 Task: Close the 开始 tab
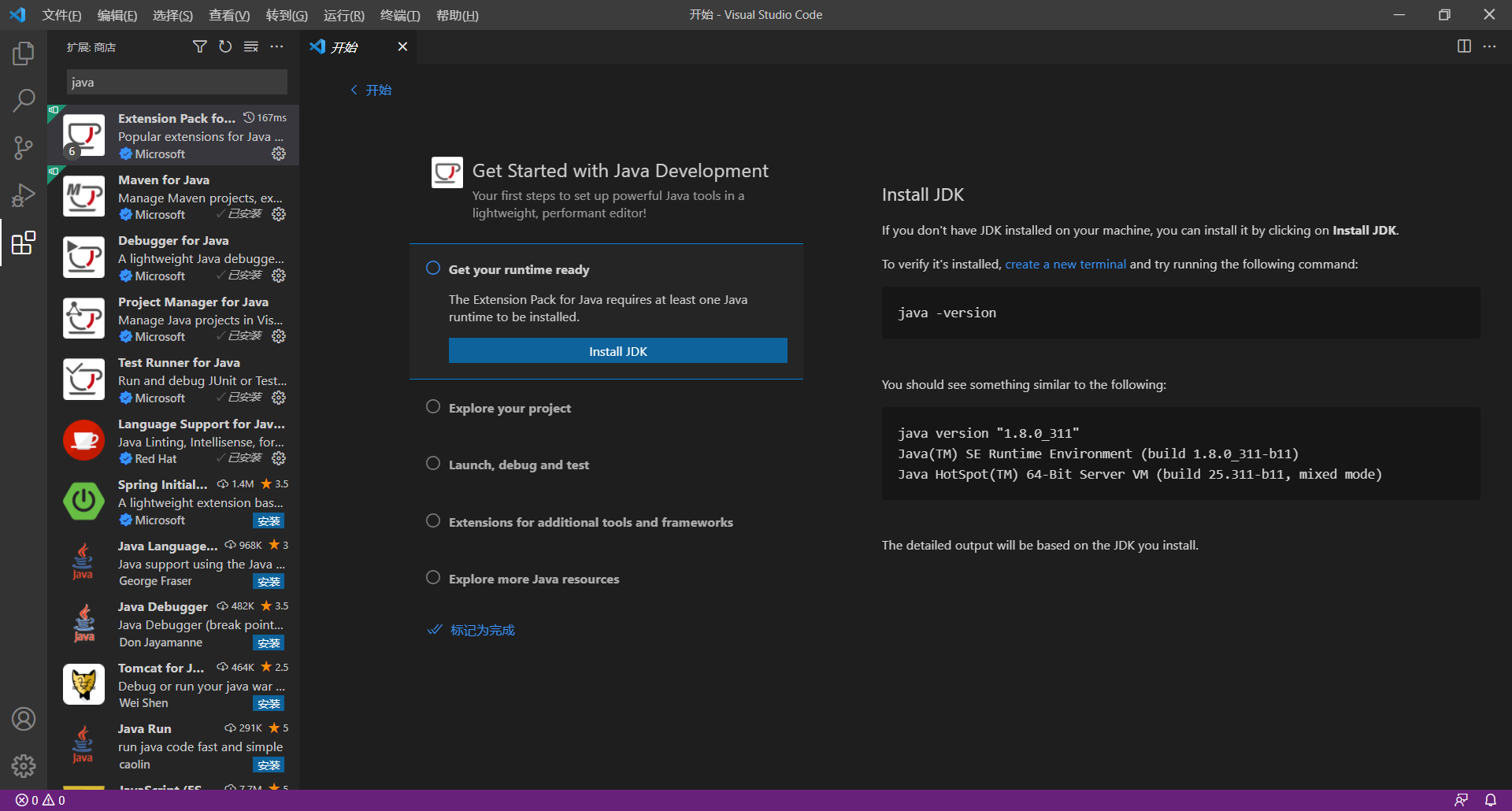(x=402, y=46)
